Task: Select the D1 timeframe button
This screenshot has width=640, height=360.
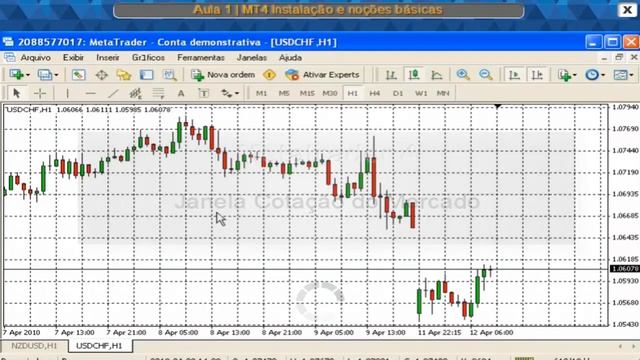Action: pyautogui.click(x=398, y=93)
